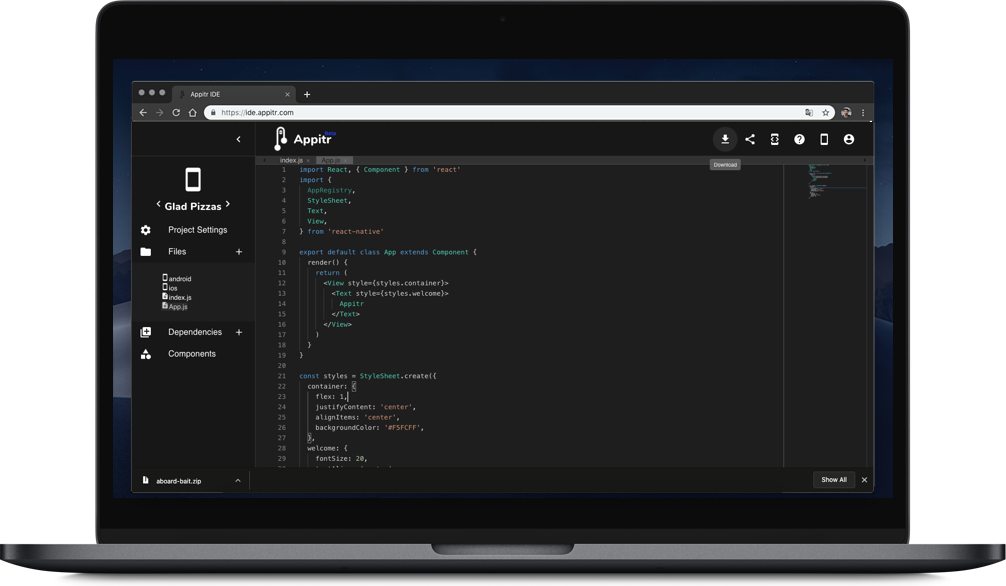Viewport: 1006px width, 586px height.
Task: Add a new file with Files plus
Action: click(239, 252)
